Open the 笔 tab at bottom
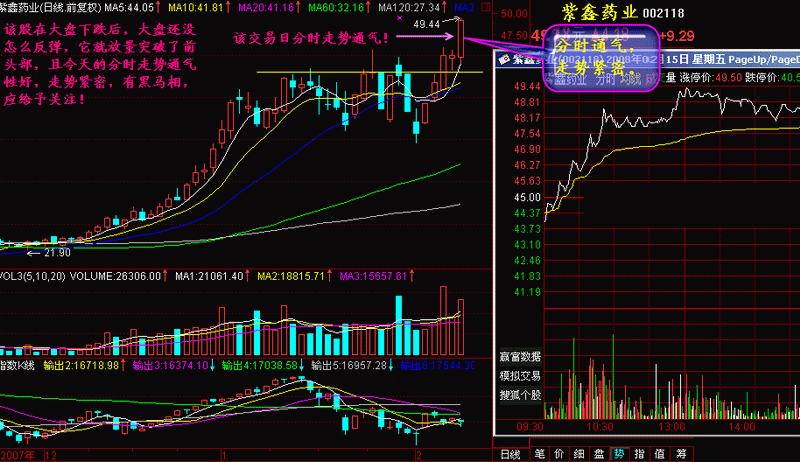 (540, 454)
